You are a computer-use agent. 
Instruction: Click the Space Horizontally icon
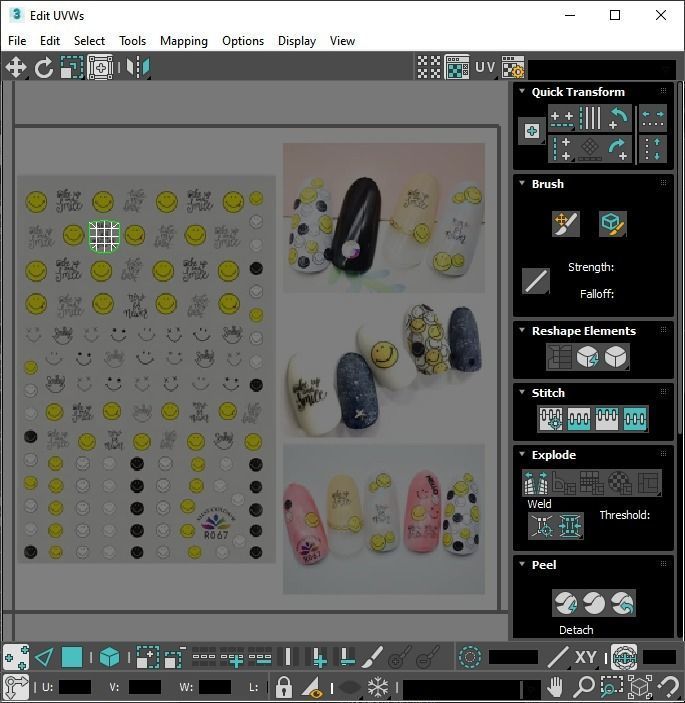[x=653, y=119]
